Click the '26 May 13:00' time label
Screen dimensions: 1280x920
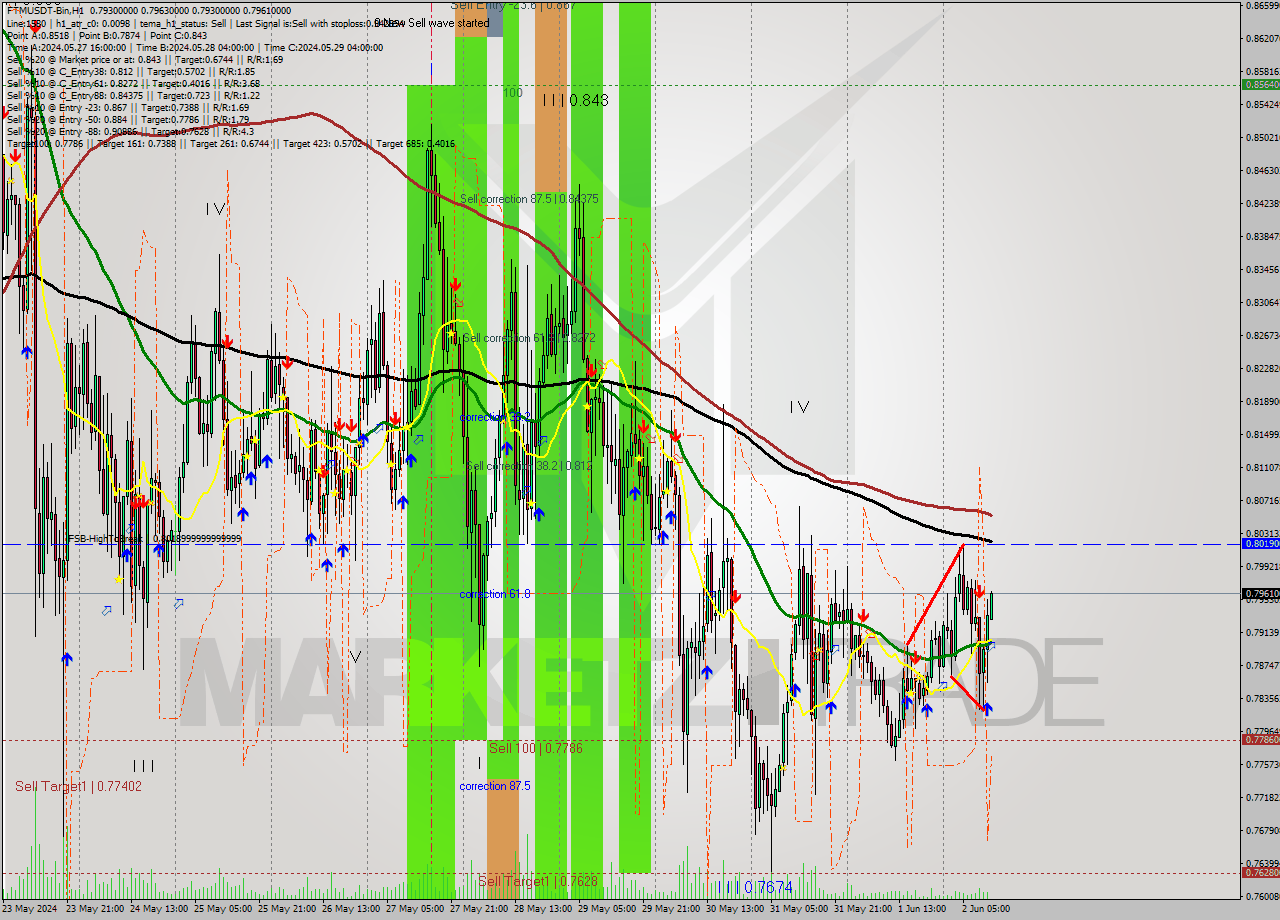click(x=353, y=909)
